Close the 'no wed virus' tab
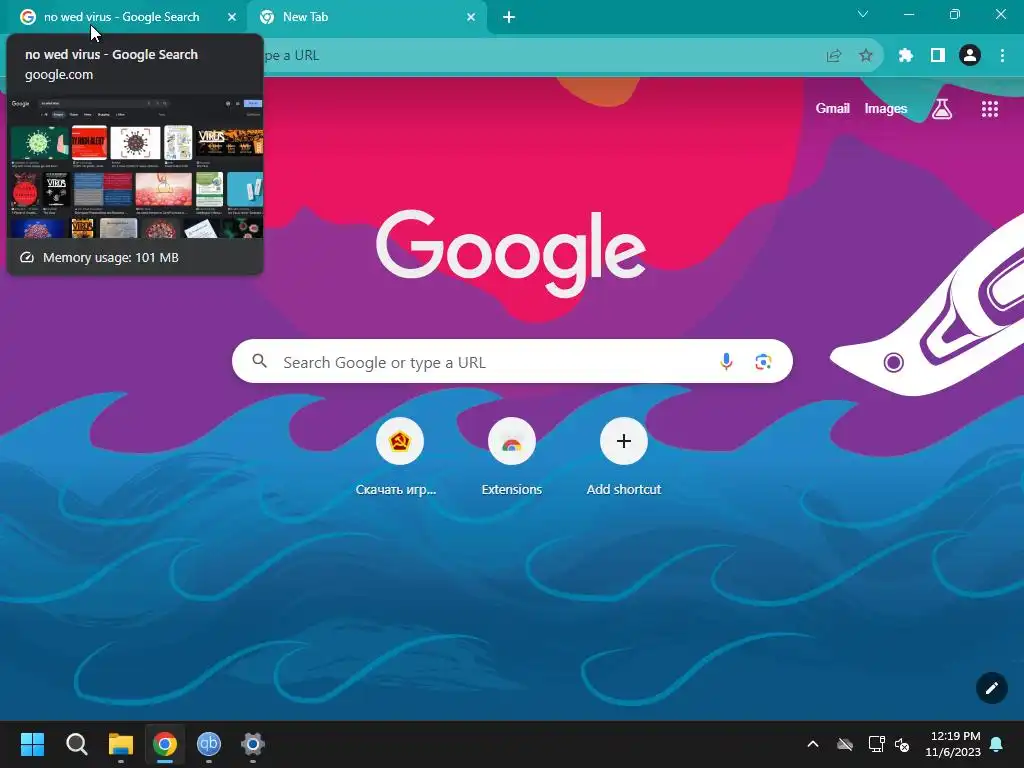 (232, 17)
